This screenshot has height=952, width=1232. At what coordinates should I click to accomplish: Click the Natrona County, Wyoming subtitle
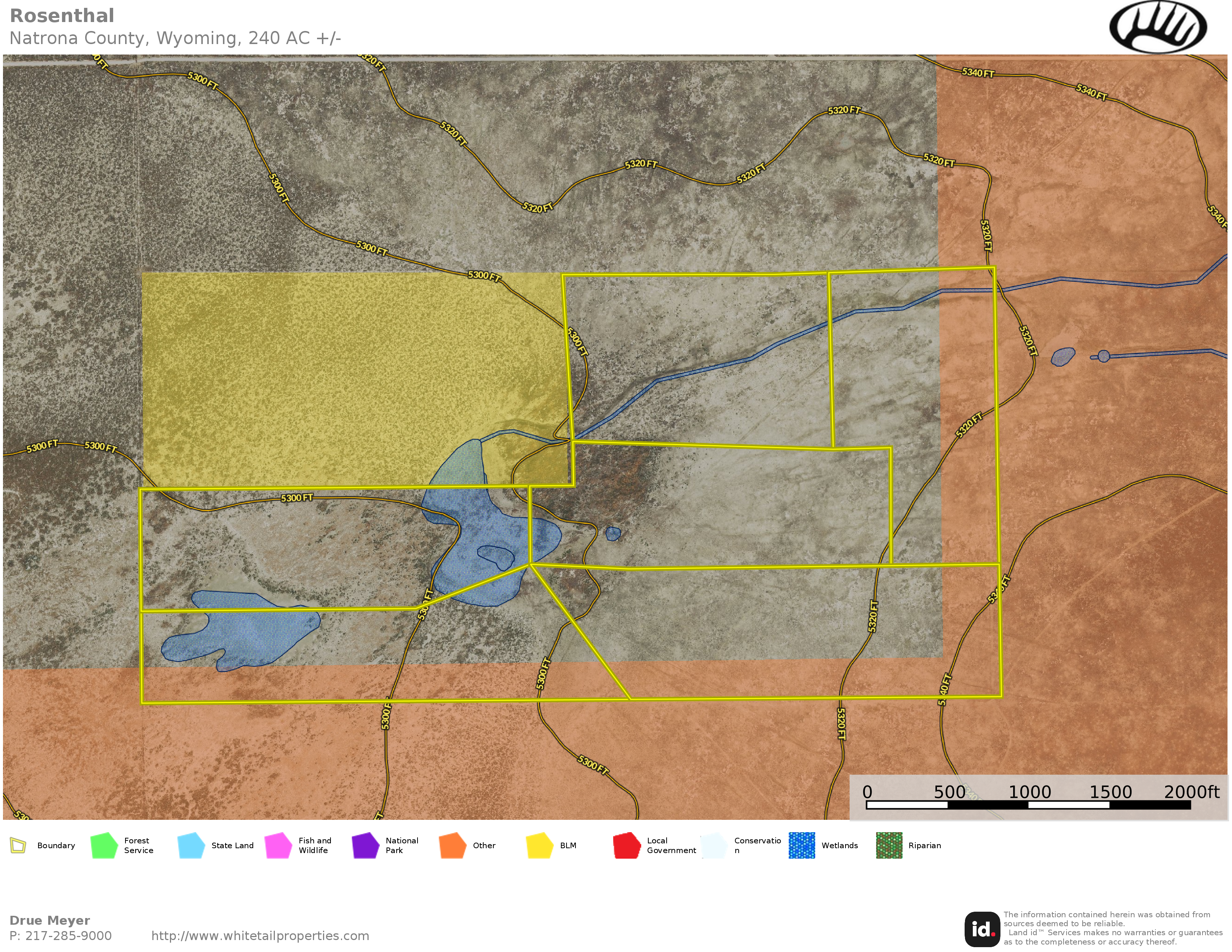(176, 38)
